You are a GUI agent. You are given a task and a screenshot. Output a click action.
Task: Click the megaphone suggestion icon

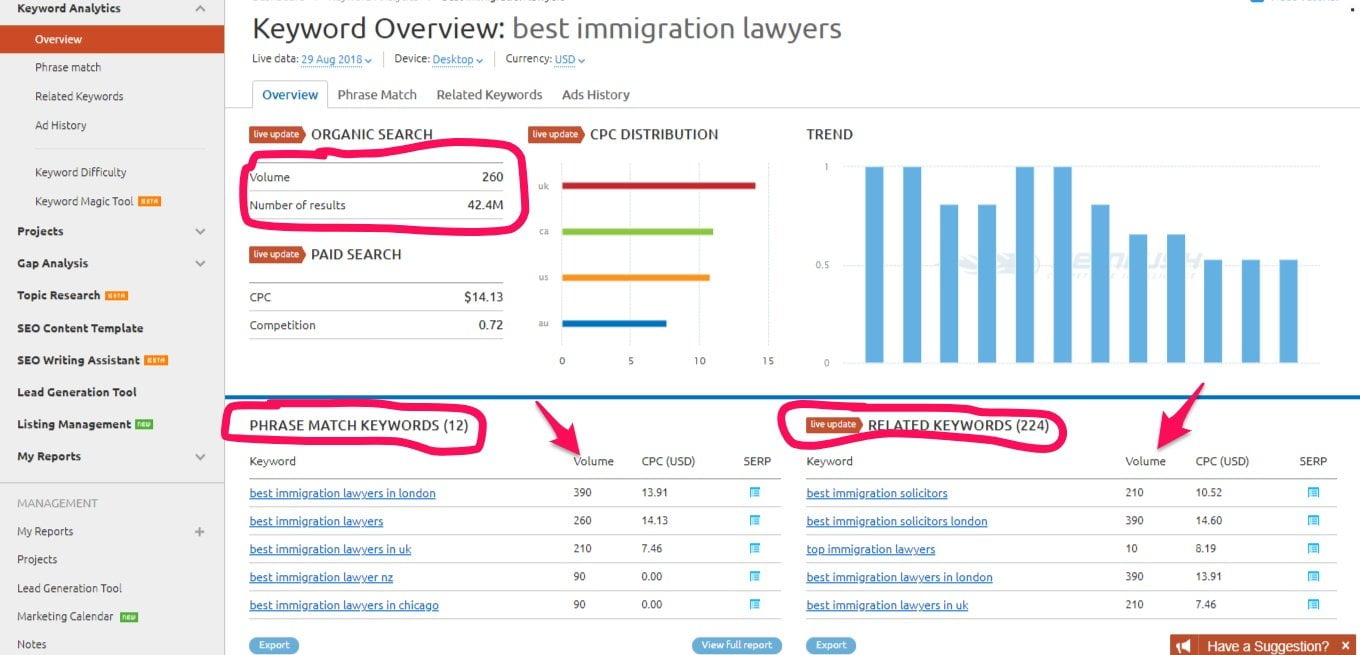tap(1183, 645)
